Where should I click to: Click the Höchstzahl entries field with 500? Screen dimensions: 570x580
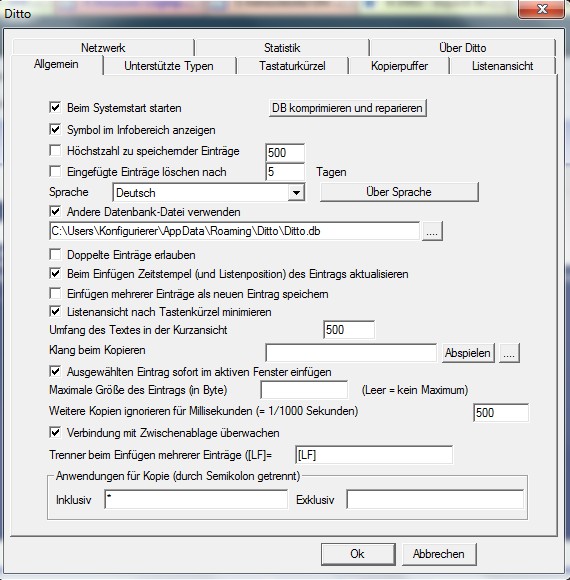pyautogui.click(x=285, y=153)
